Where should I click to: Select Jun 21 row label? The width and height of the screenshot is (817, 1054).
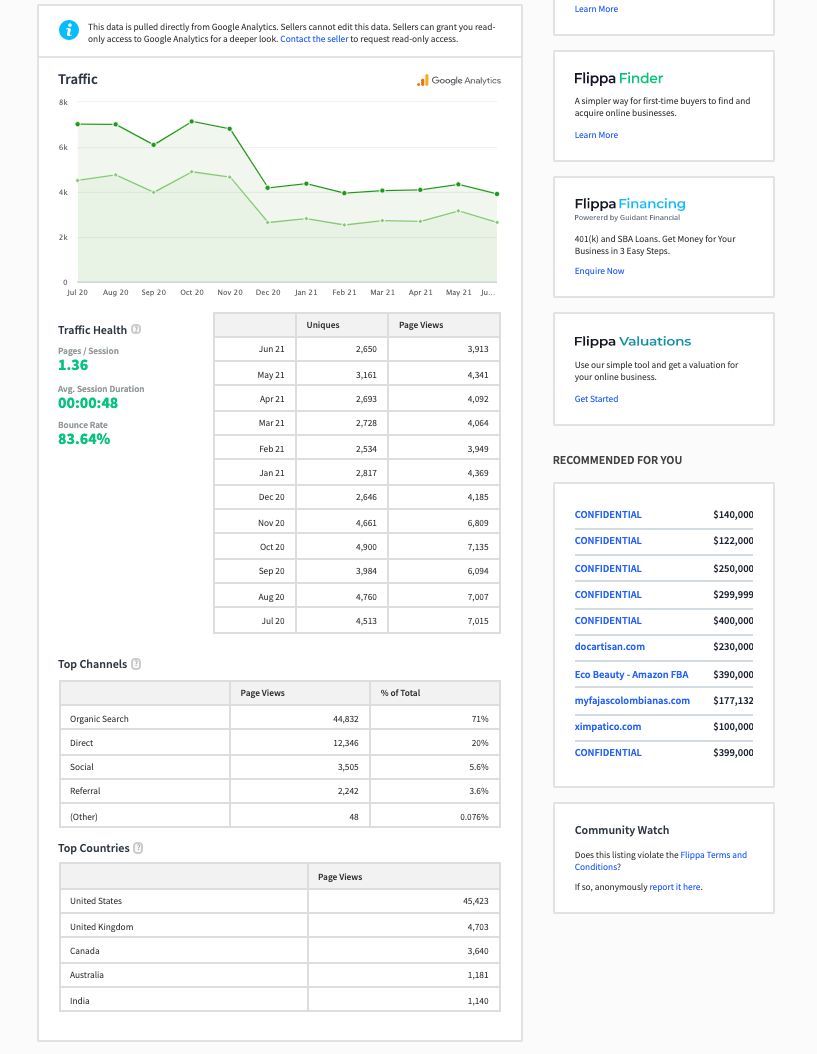click(x=271, y=350)
